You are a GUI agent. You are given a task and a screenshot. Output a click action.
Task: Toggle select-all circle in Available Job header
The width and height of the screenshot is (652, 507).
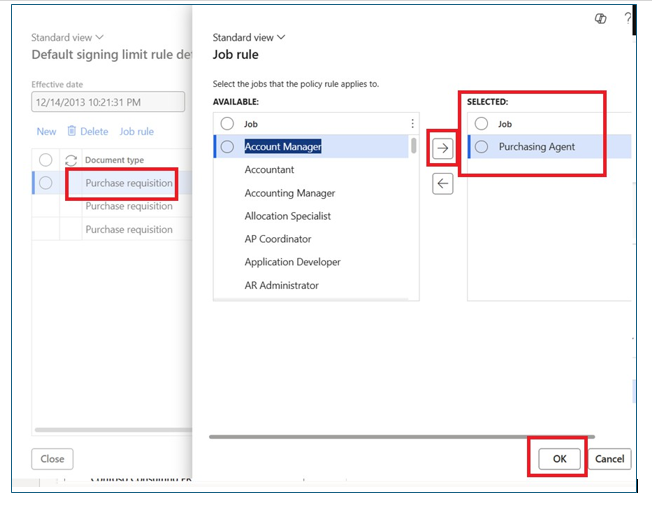[x=228, y=124]
